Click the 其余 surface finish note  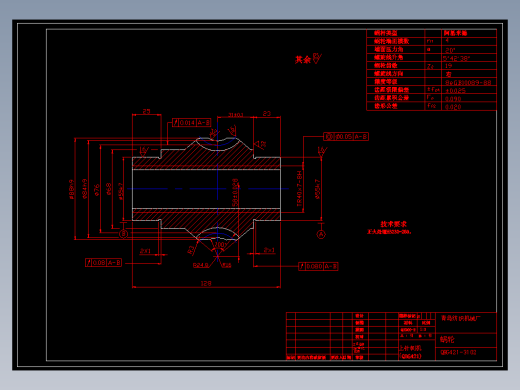(x=303, y=60)
